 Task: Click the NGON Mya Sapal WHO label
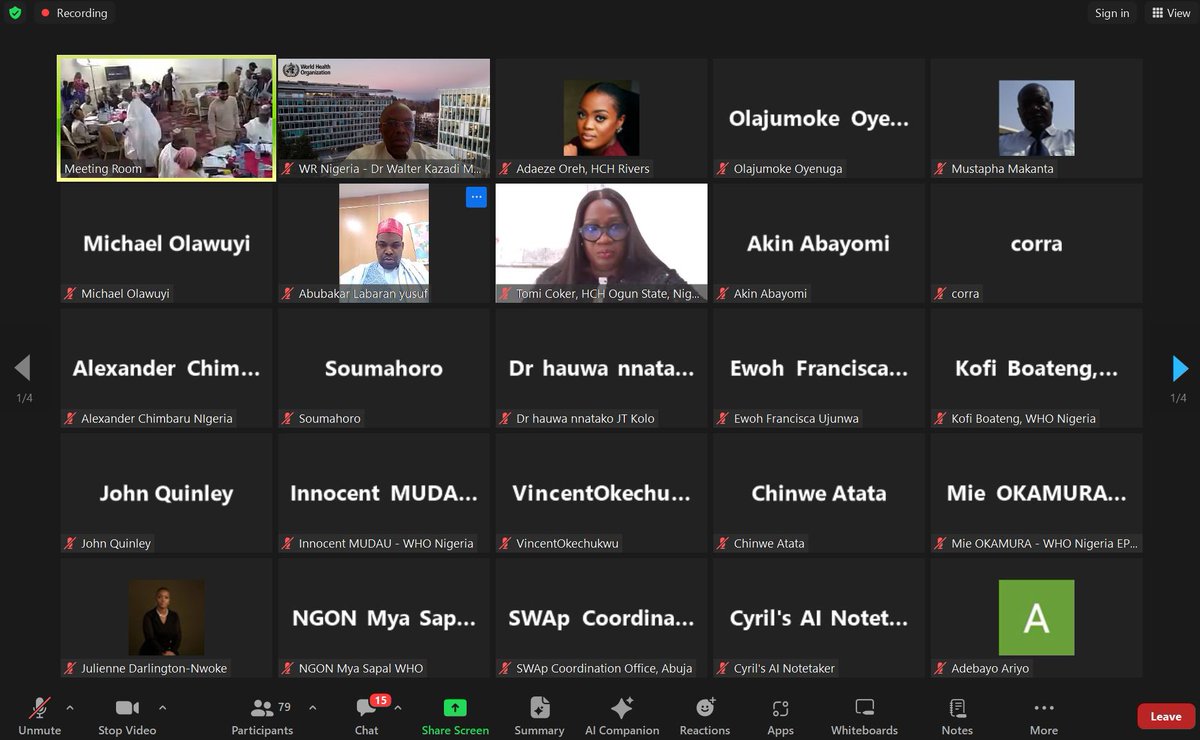[x=361, y=669]
